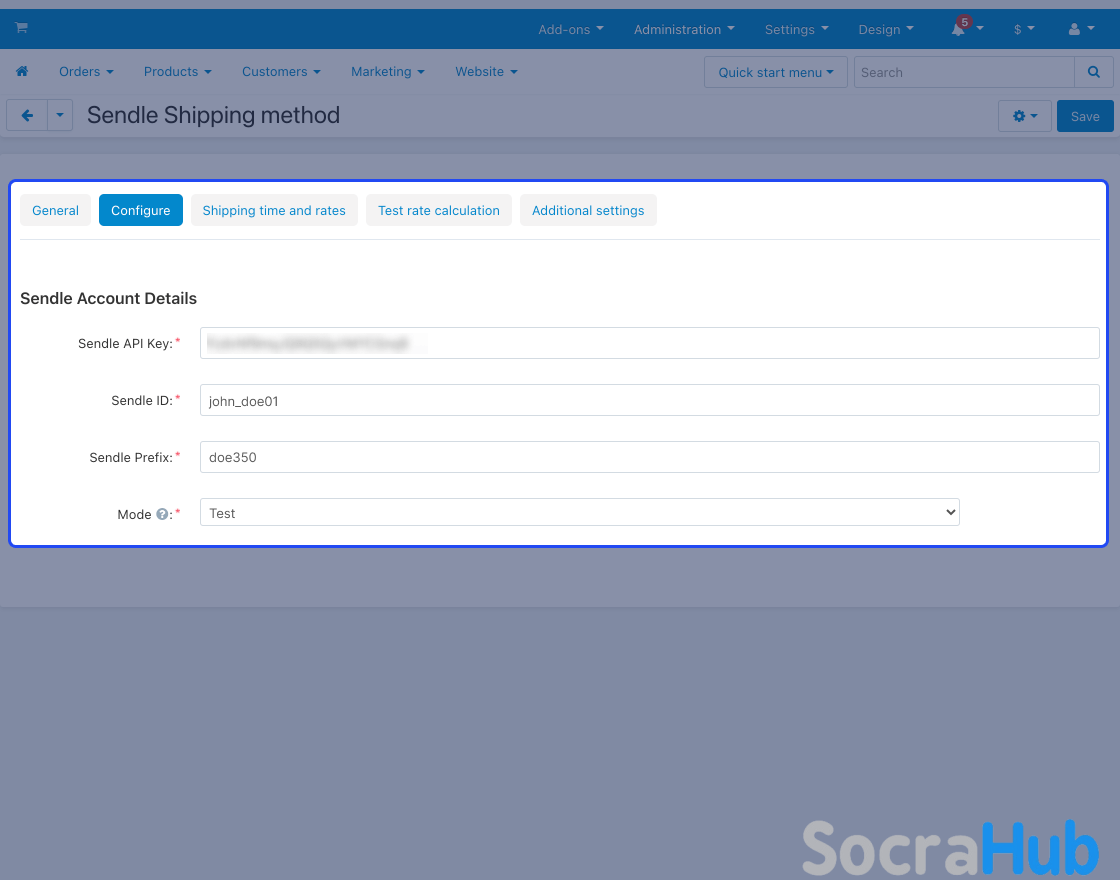Viewport: 1120px width, 880px height.
Task: Click the magnifier search button
Action: [x=1094, y=72]
